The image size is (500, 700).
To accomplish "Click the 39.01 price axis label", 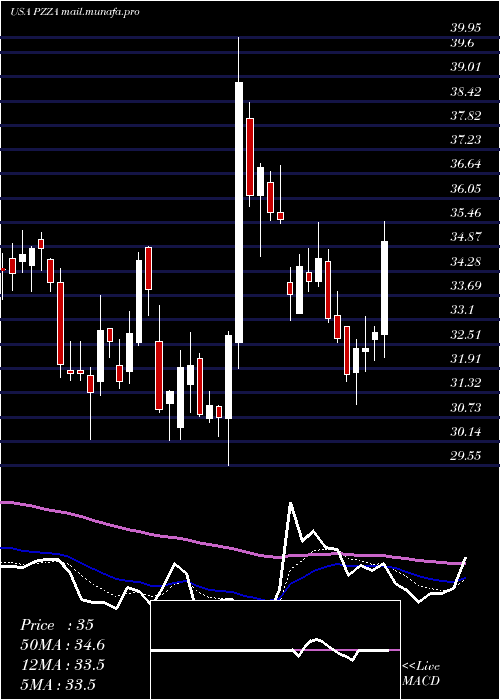I will click(466, 67).
